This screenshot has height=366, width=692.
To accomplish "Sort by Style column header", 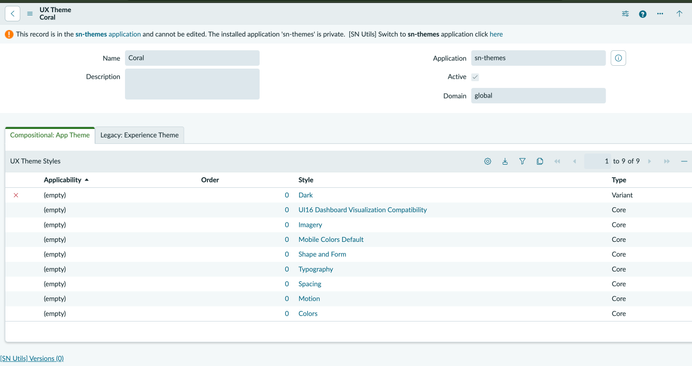I will pyautogui.click(x=306, y=180).
